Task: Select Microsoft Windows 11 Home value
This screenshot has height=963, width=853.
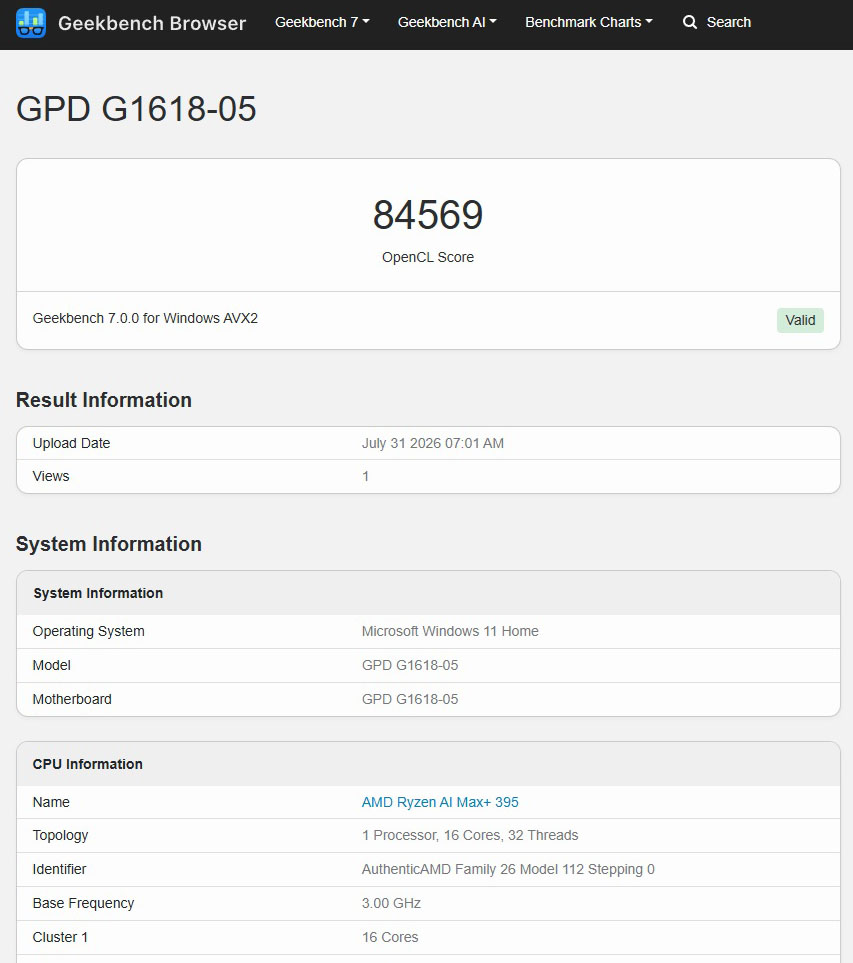Action: click(450, 631)
